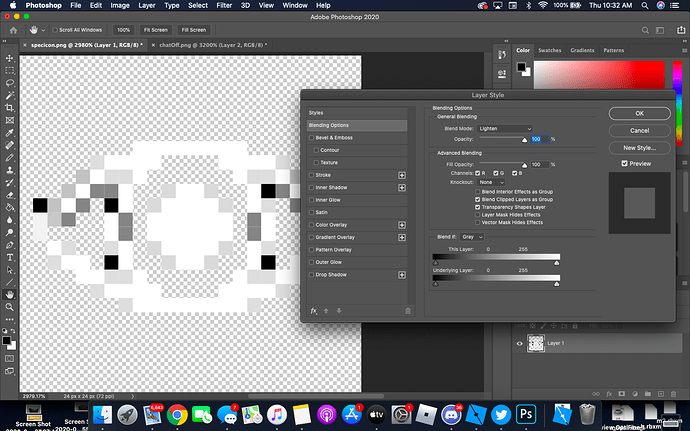Switch to the Gradients tab
This screenshot has width=690, height=431.
[582, 50]
